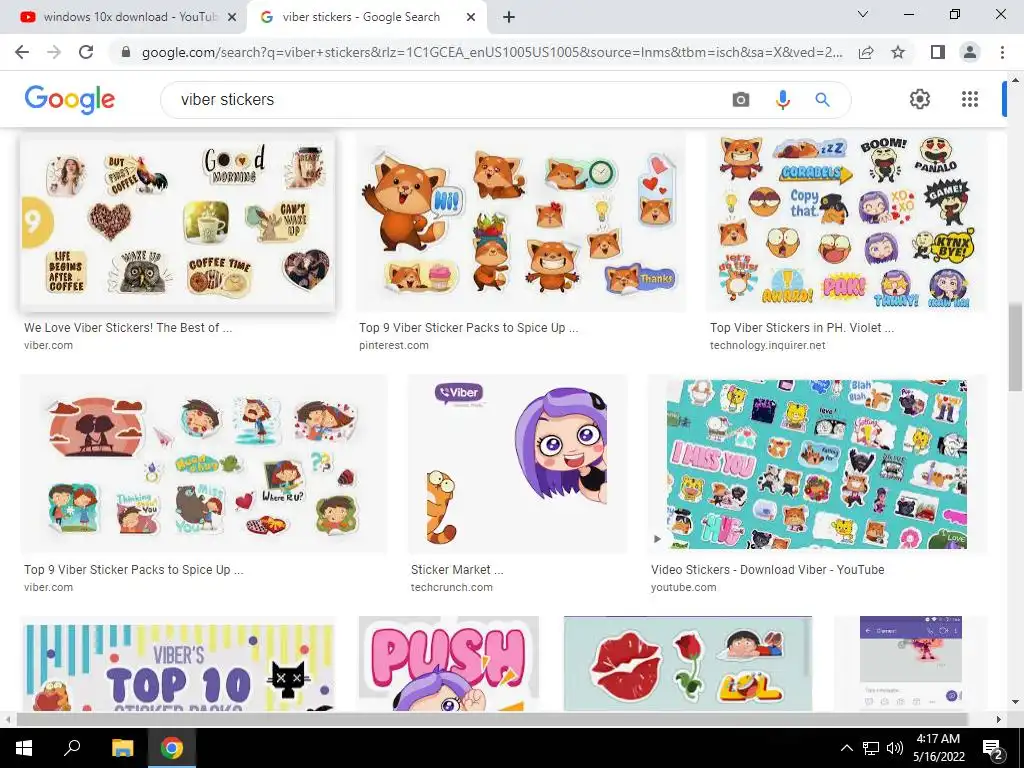Click the horizontal scrollbar left arrow

[8, 720]
